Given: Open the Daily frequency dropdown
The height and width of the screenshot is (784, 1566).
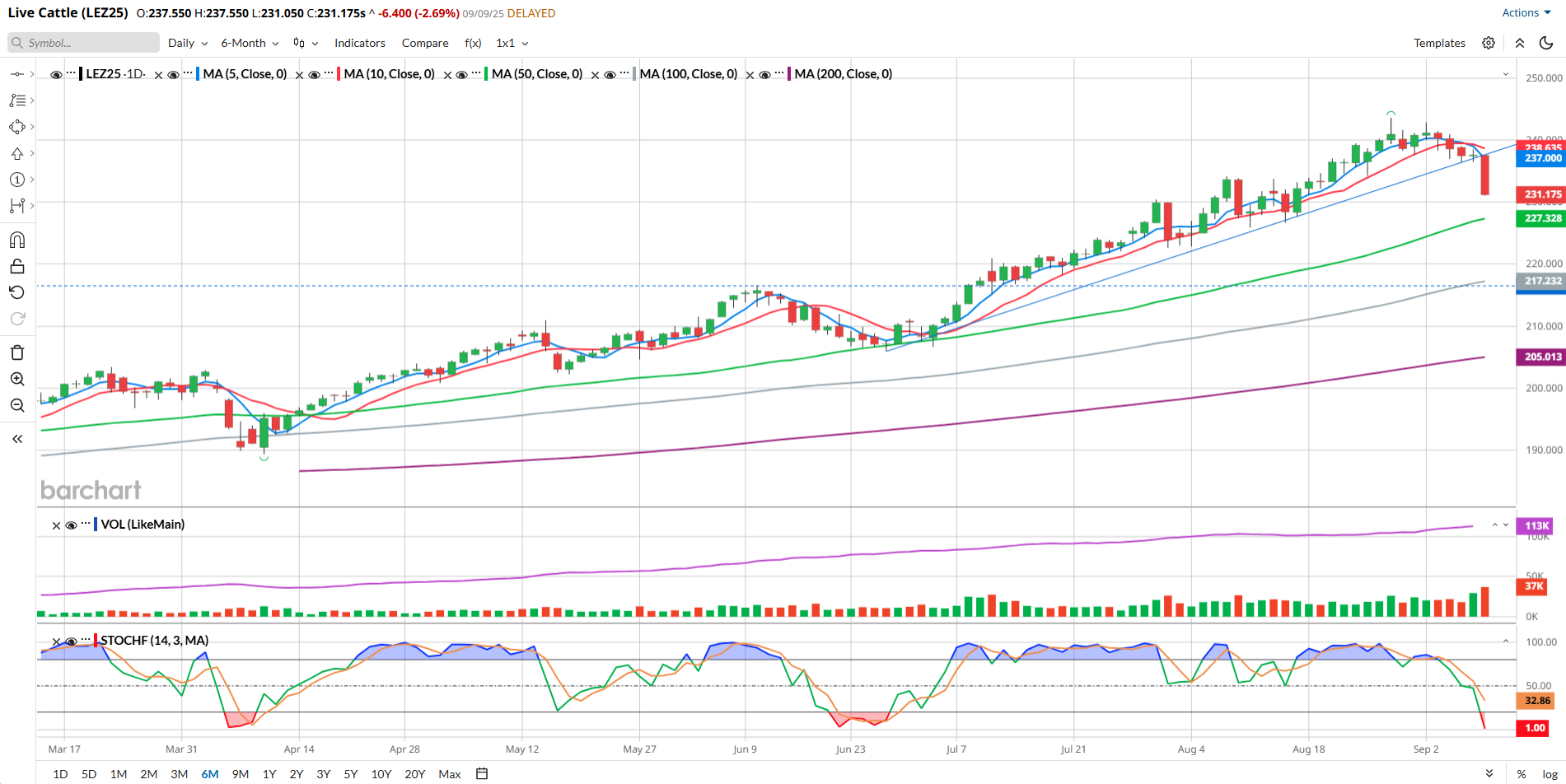Looking at the screenshot, I should 188,43.
